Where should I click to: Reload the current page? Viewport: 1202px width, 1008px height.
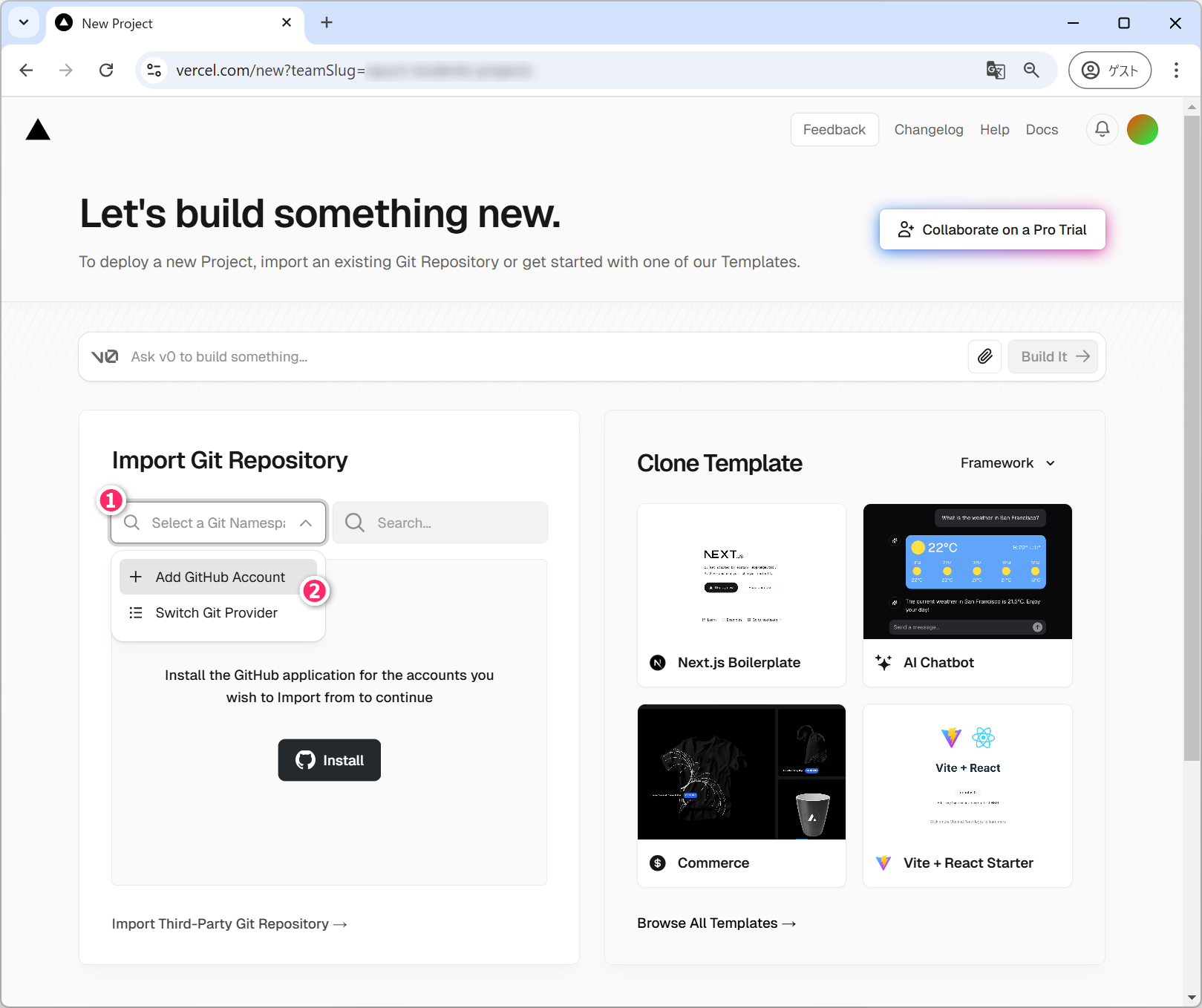coord(106,71)
